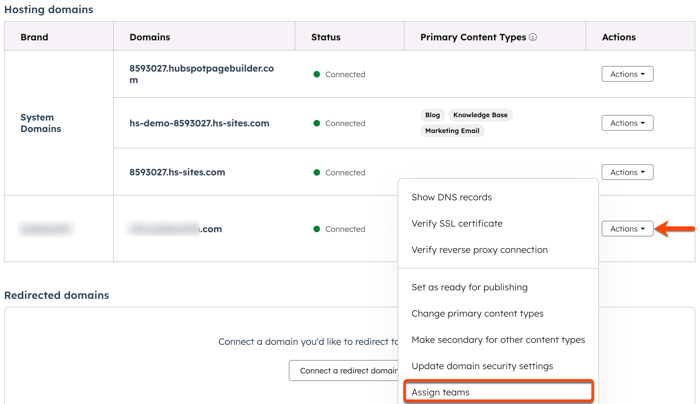Click the Knowledge Base content type tag

pos(480,115)
